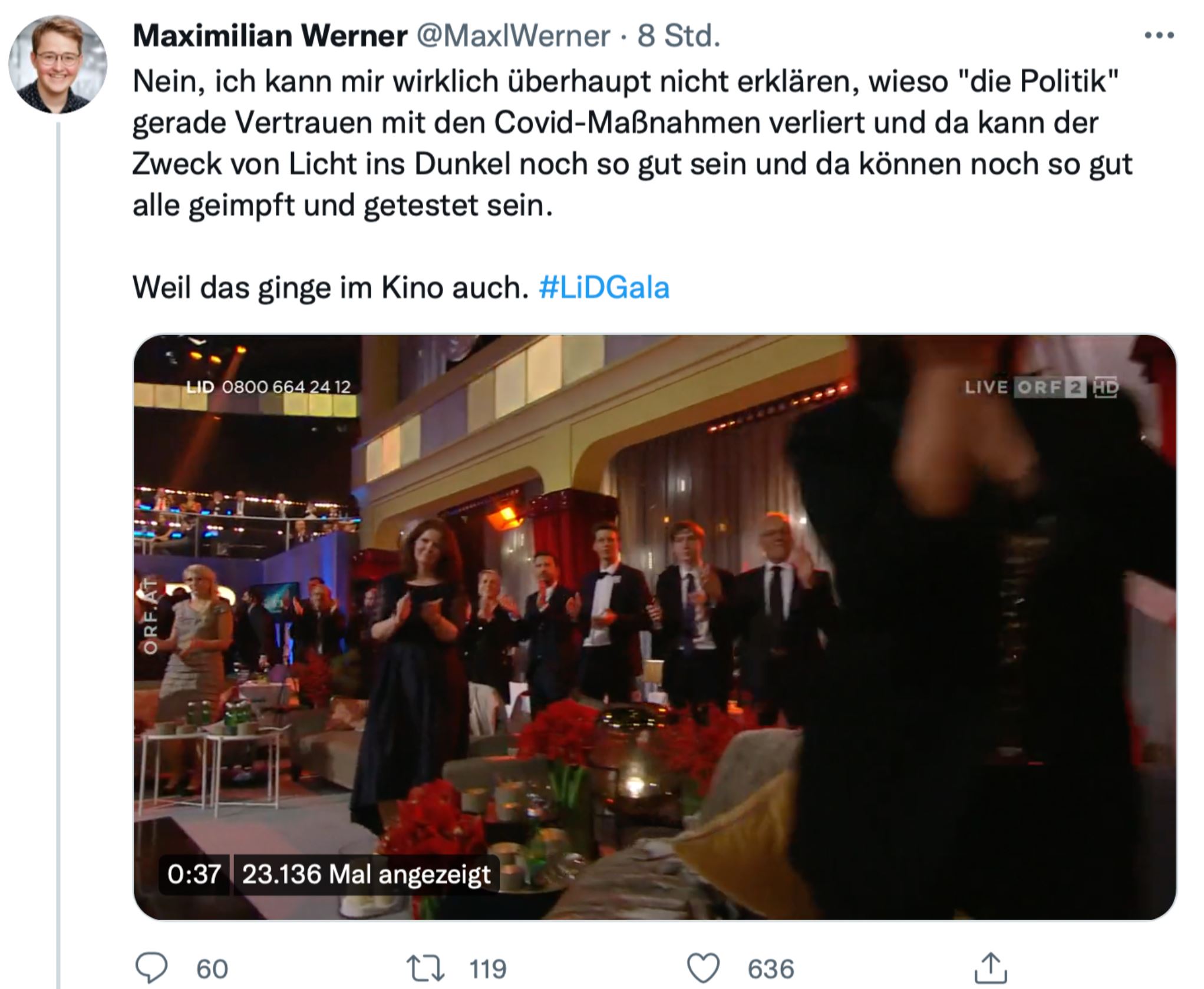Like the tweet with the heart icon

(704, 968)
